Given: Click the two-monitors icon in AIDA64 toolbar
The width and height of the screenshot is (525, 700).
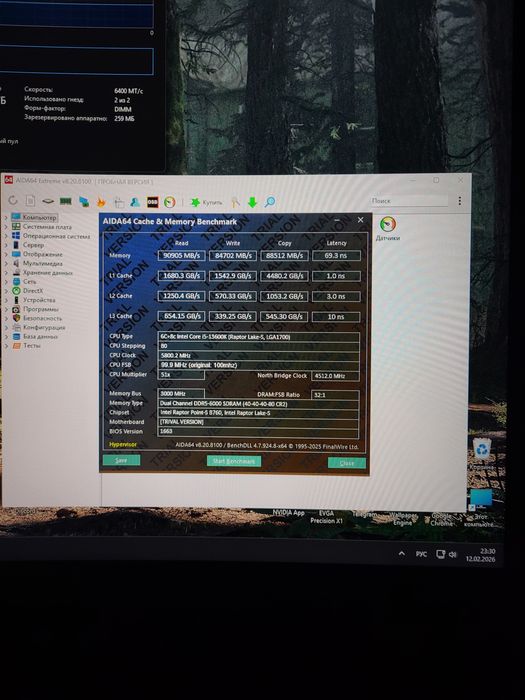Looking at the screenshot, I should (84, 202).
